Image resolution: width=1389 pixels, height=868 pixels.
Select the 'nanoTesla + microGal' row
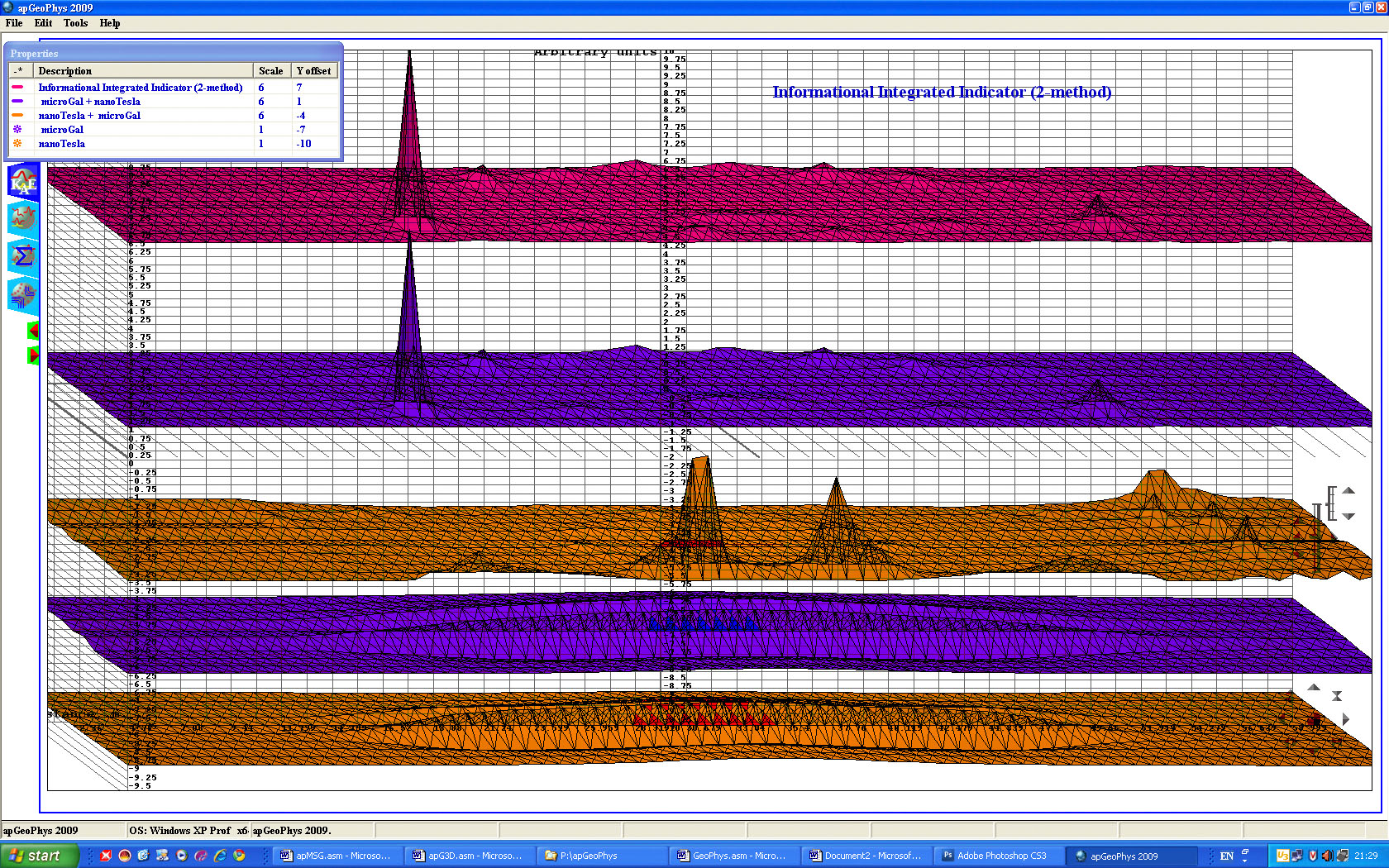coord(89,116)
